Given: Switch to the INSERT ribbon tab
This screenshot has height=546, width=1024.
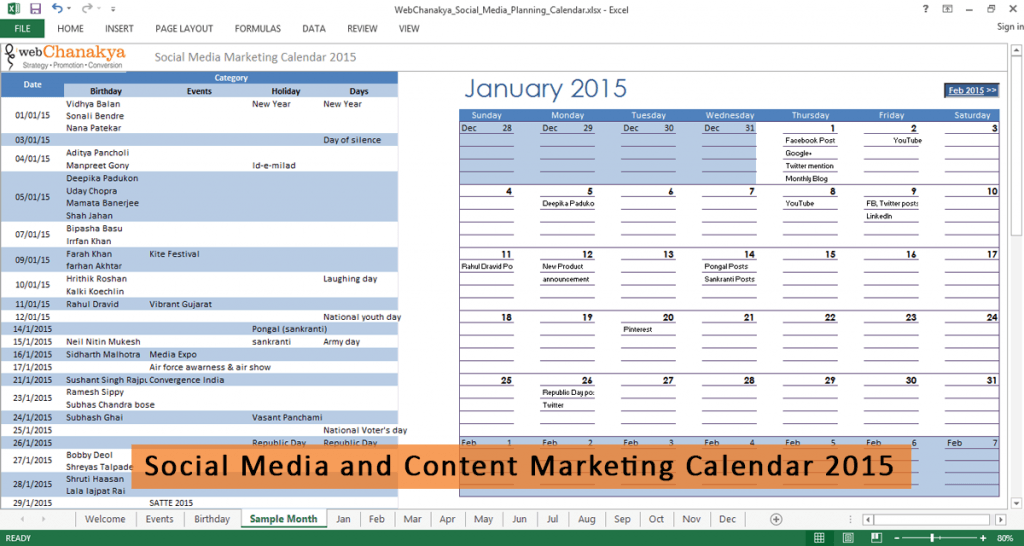Looking at the screenshot, I should point(119,29).
